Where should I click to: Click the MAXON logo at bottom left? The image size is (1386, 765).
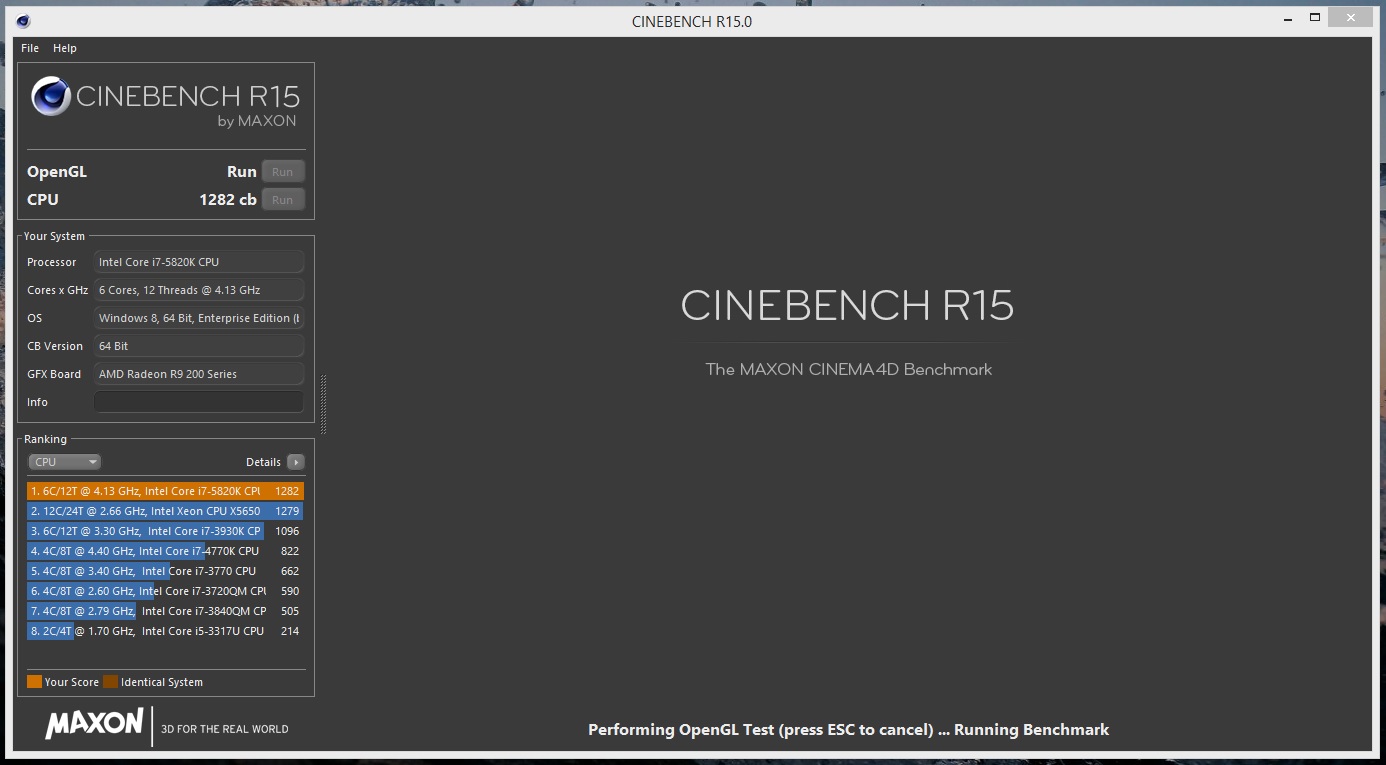point(94,724)
